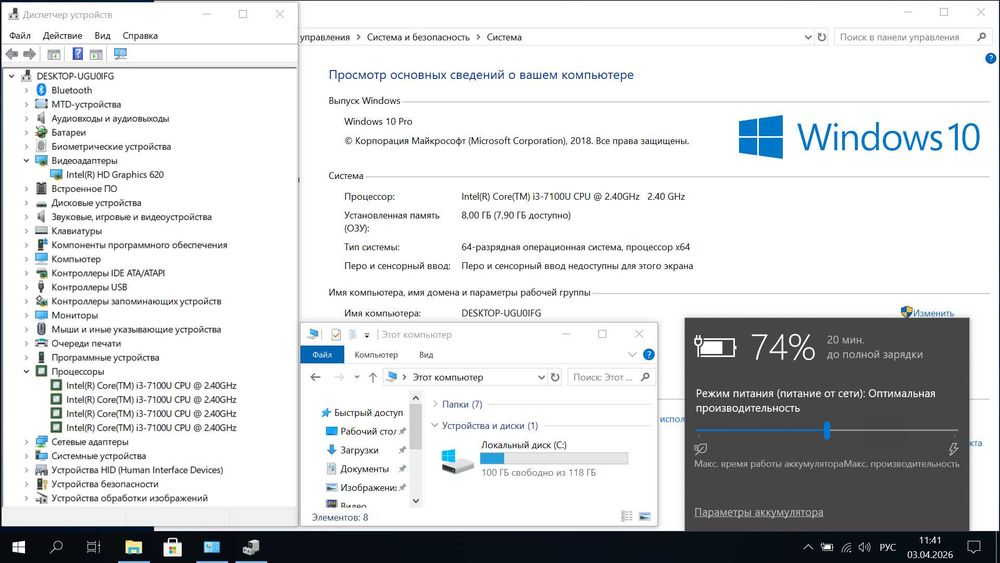1000x563 pixels.
Task: Click the power mode slider handle
Action: coord(827,430)
